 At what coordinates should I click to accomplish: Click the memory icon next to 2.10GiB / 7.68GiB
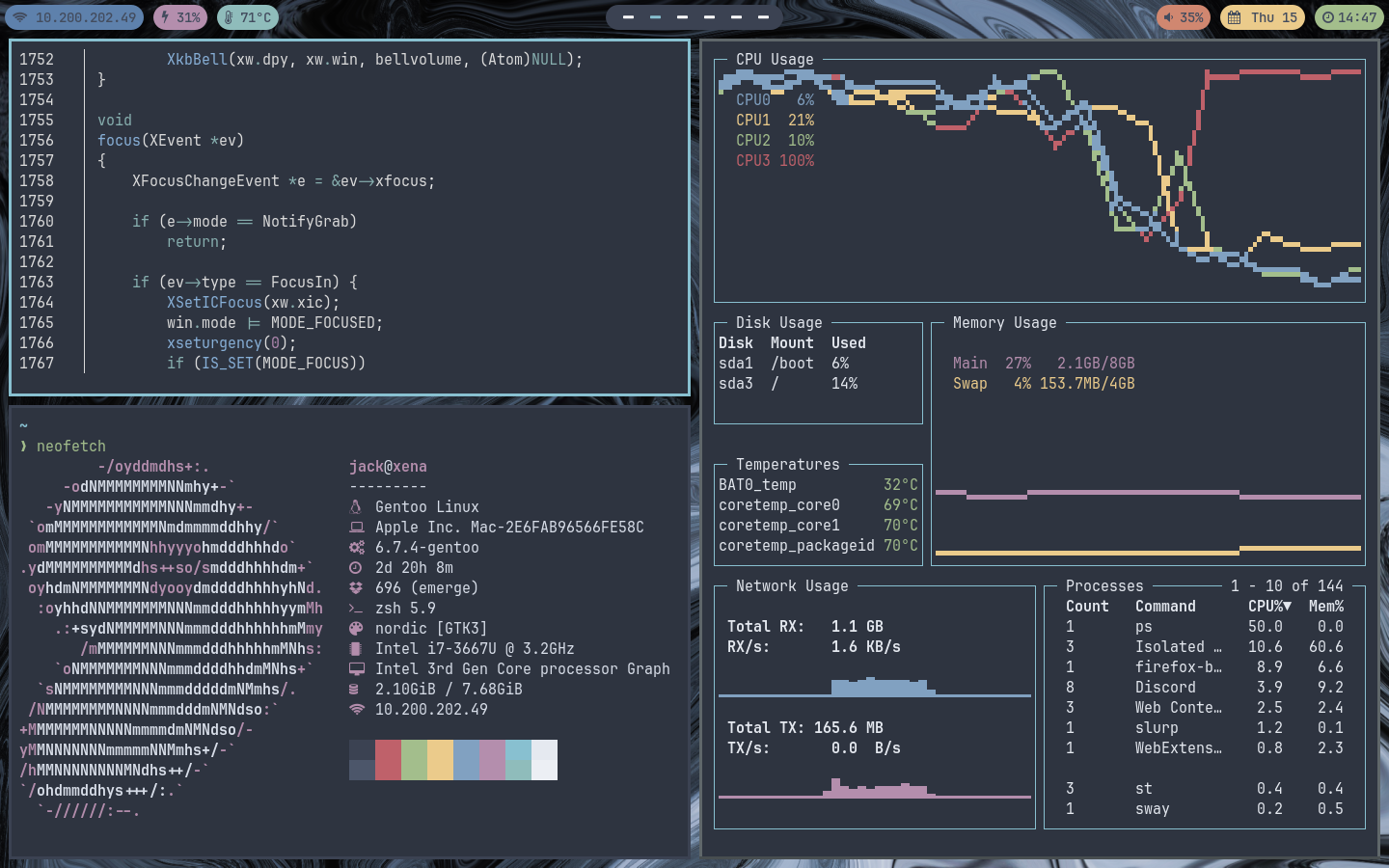click(x=354, y=689)
